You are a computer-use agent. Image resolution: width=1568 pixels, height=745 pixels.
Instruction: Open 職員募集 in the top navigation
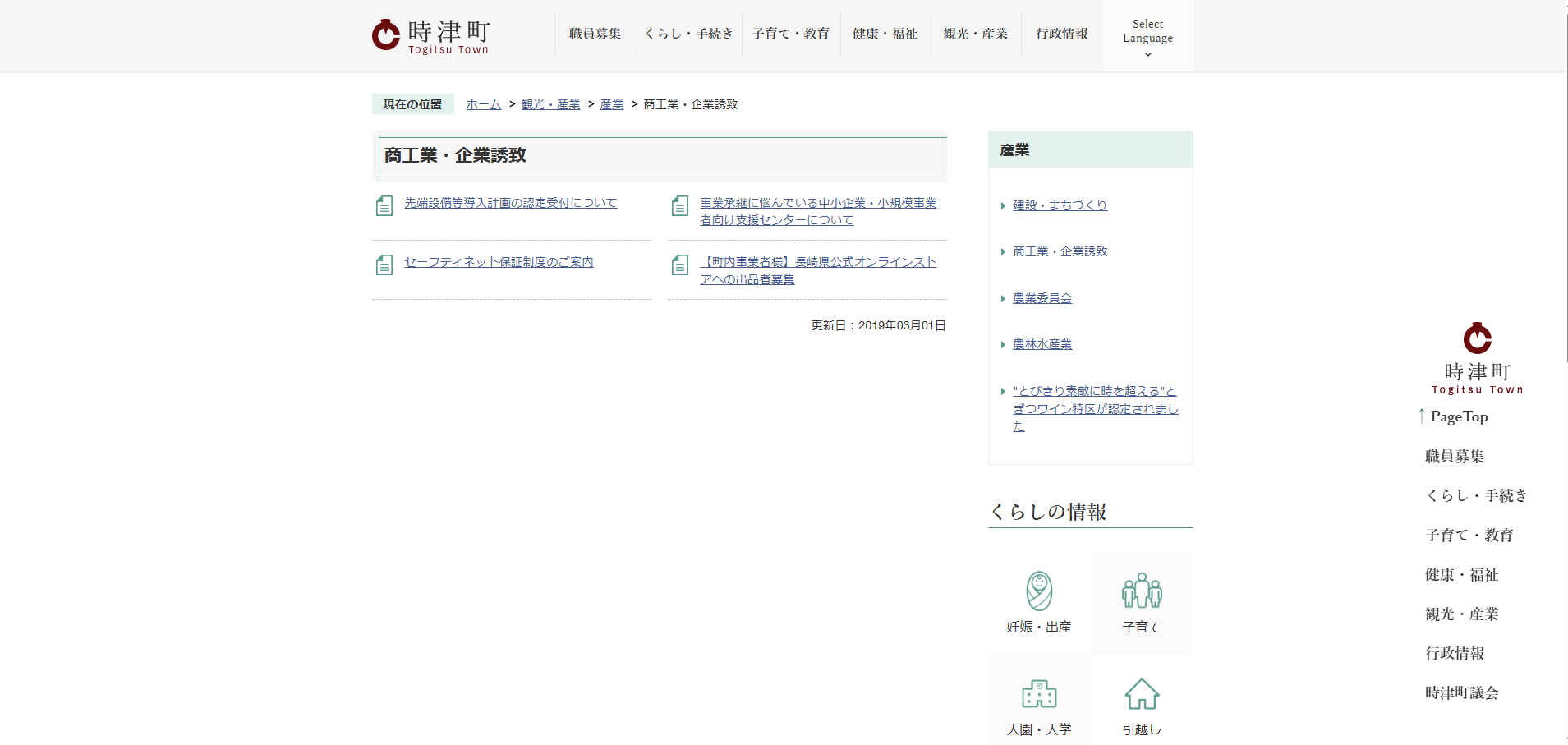point(595,34)
